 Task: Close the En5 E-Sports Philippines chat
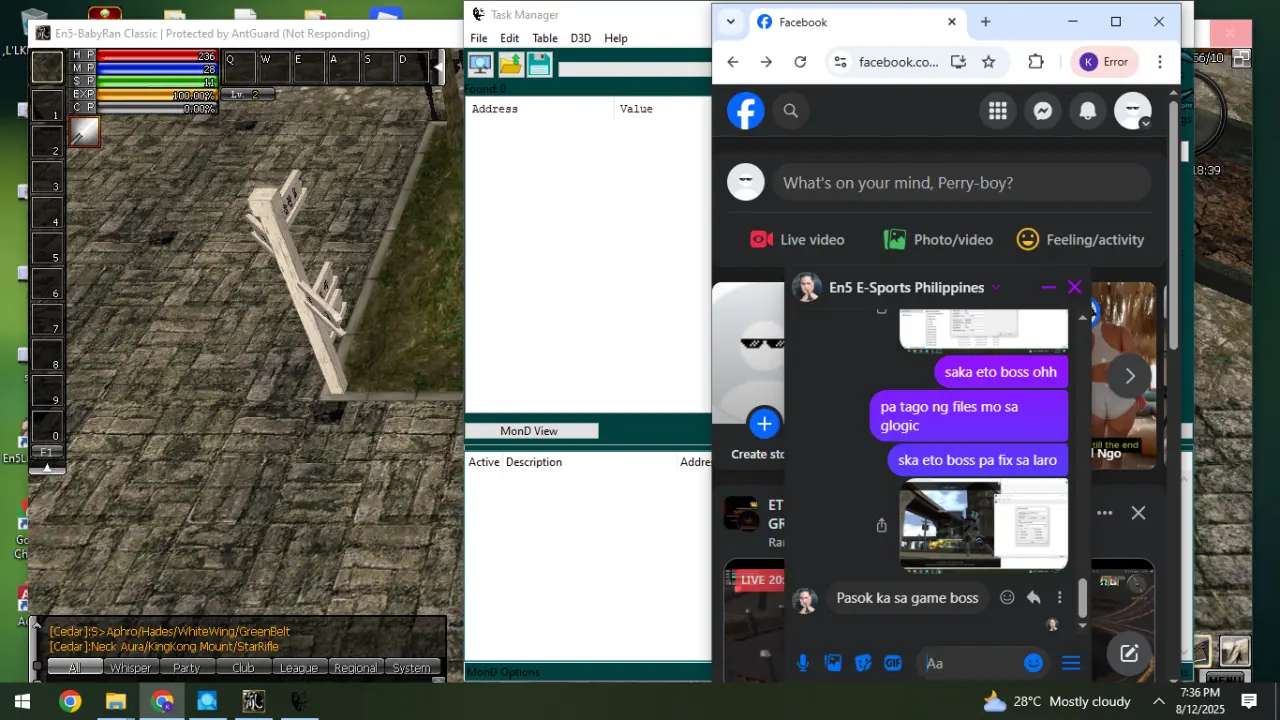click(1075, 288)
